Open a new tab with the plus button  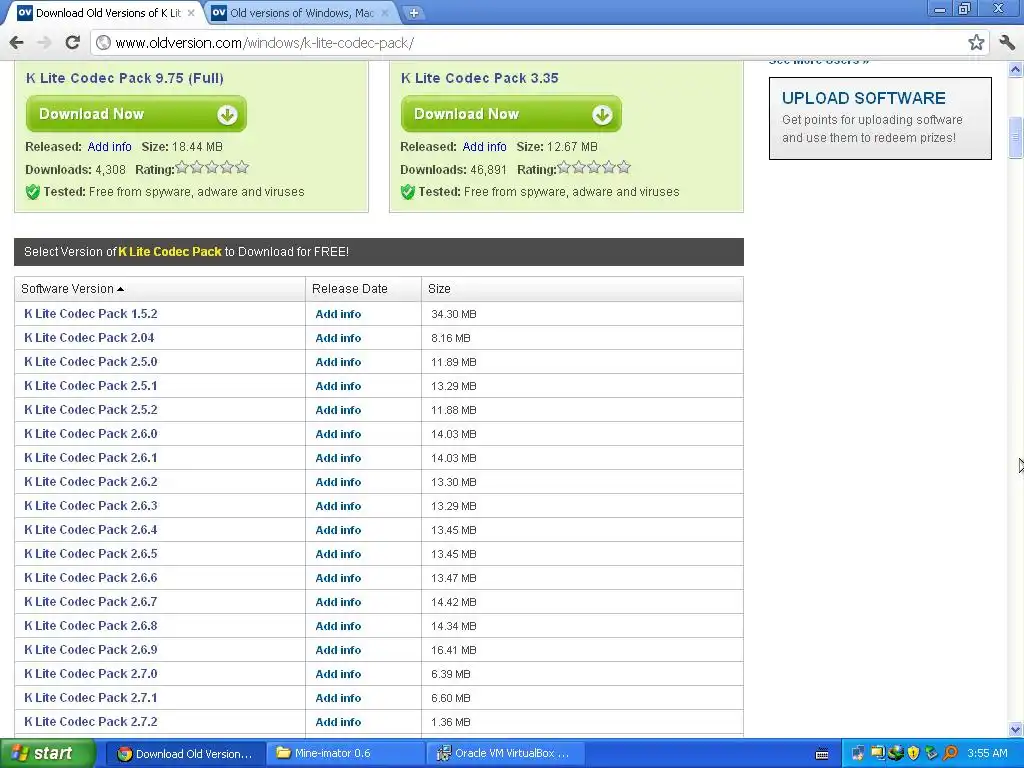(413, 12)
